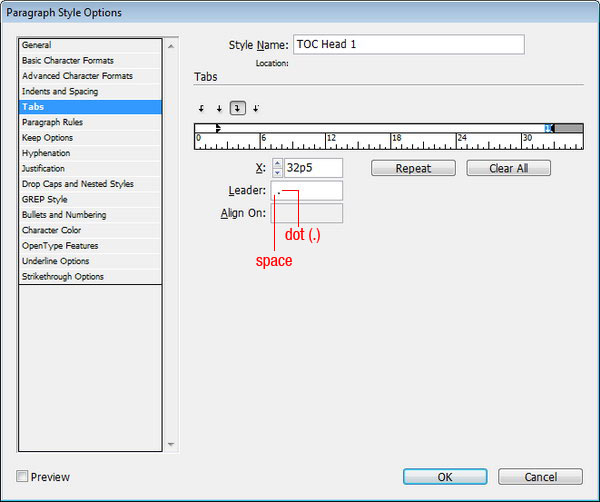
Task: Select the left-justified tab icon
Action: [x=201, y=109]
